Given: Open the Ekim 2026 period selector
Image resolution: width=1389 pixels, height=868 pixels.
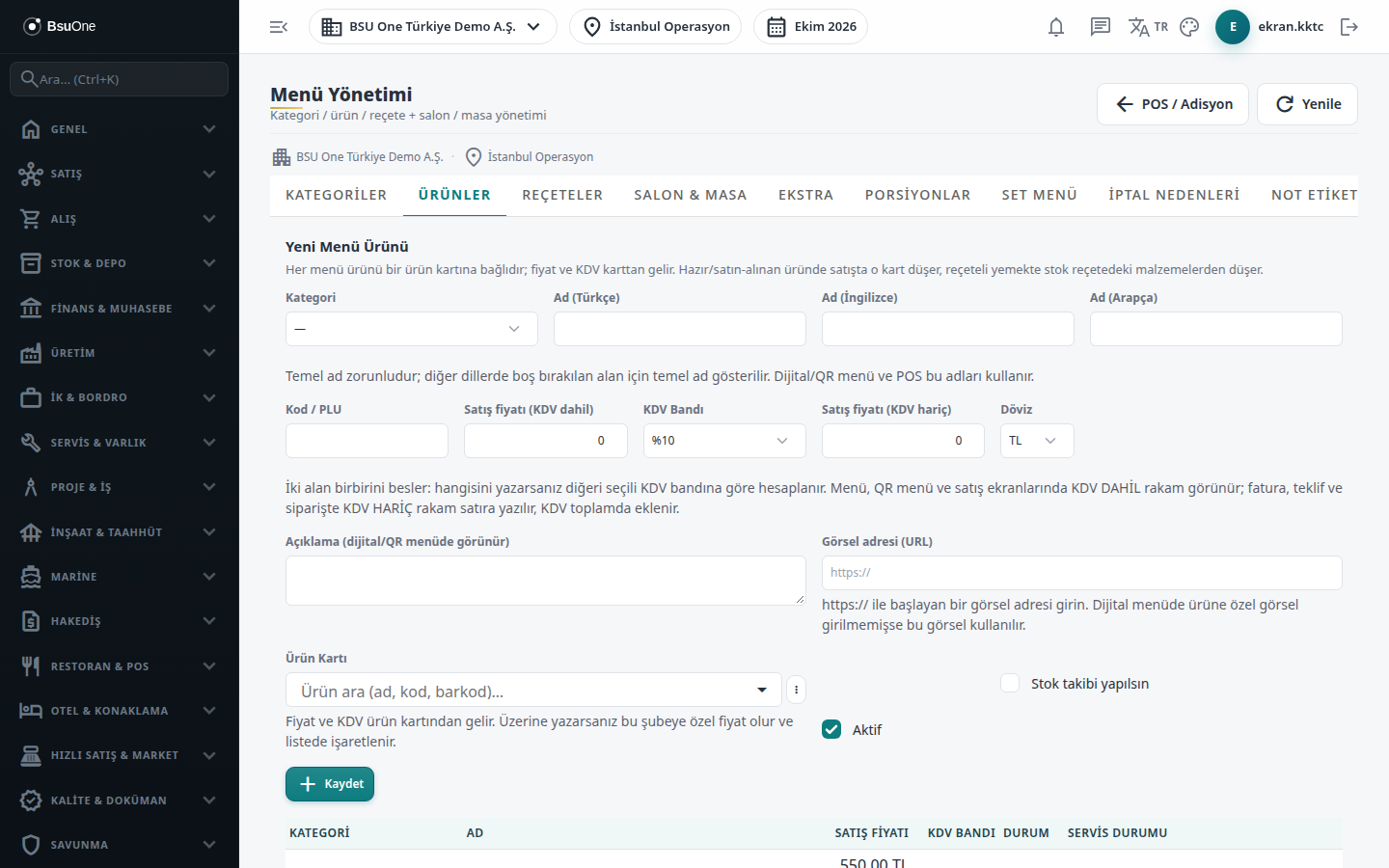Looking at the screenshot, I should pyautogui.click(x=810, y=27).
